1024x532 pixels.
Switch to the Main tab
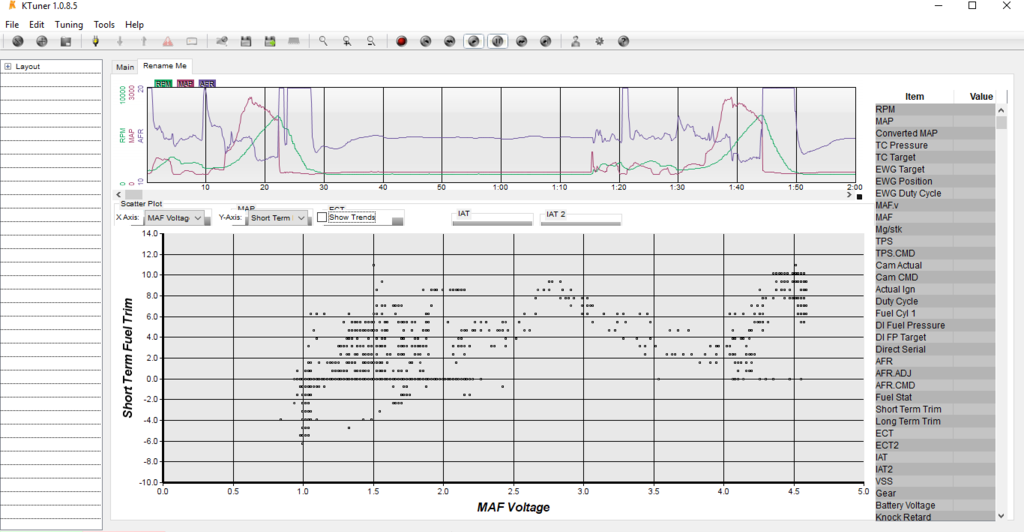125,67
